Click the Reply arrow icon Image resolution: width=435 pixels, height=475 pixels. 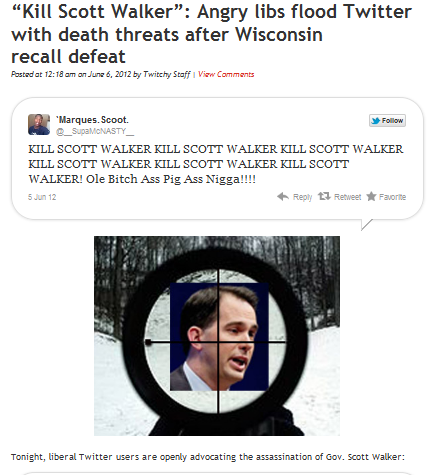click(283, 197)
